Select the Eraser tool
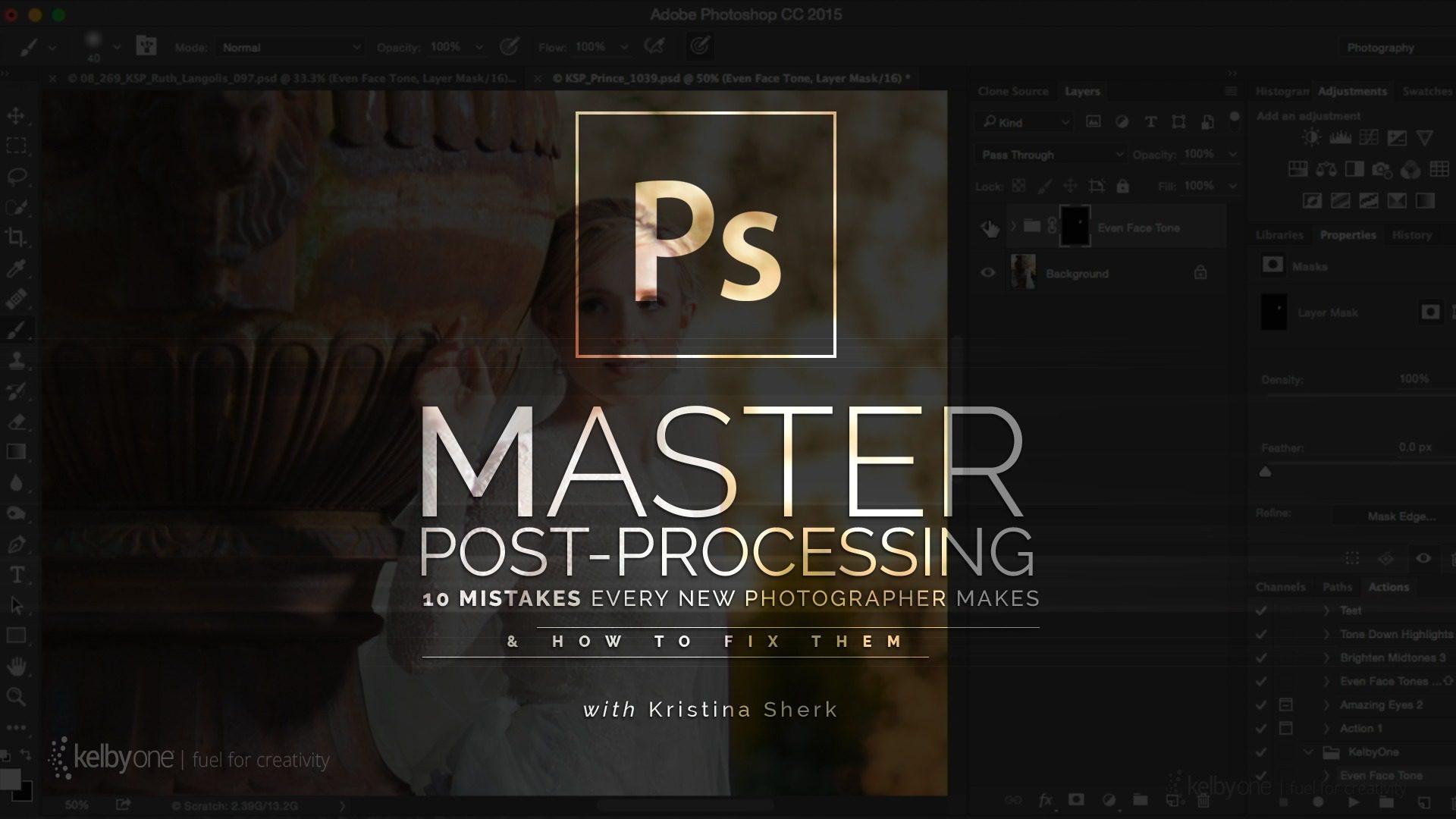1456x819 pixels. (16, 422)
